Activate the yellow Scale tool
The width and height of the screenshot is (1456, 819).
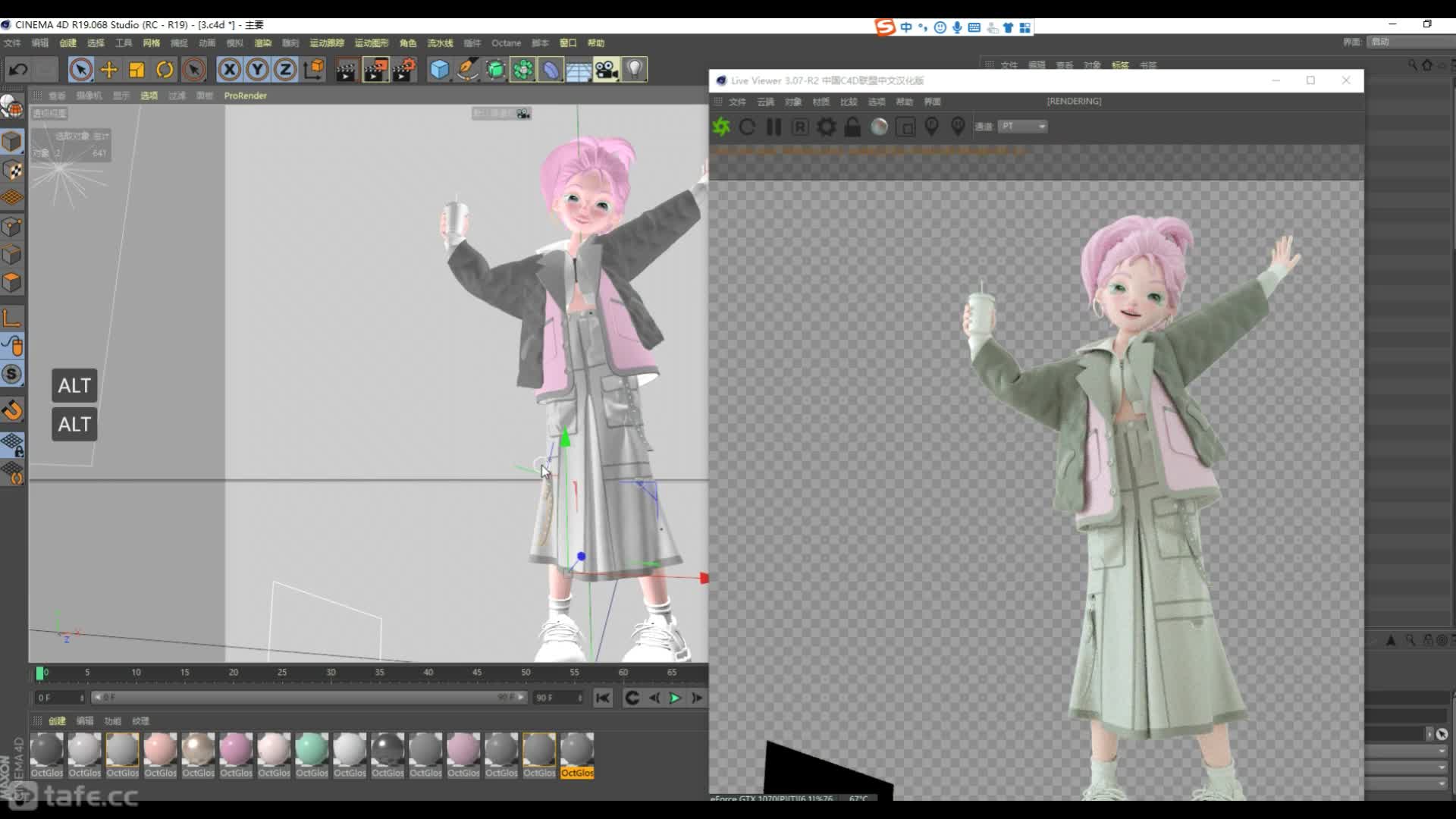click(136, 70)
